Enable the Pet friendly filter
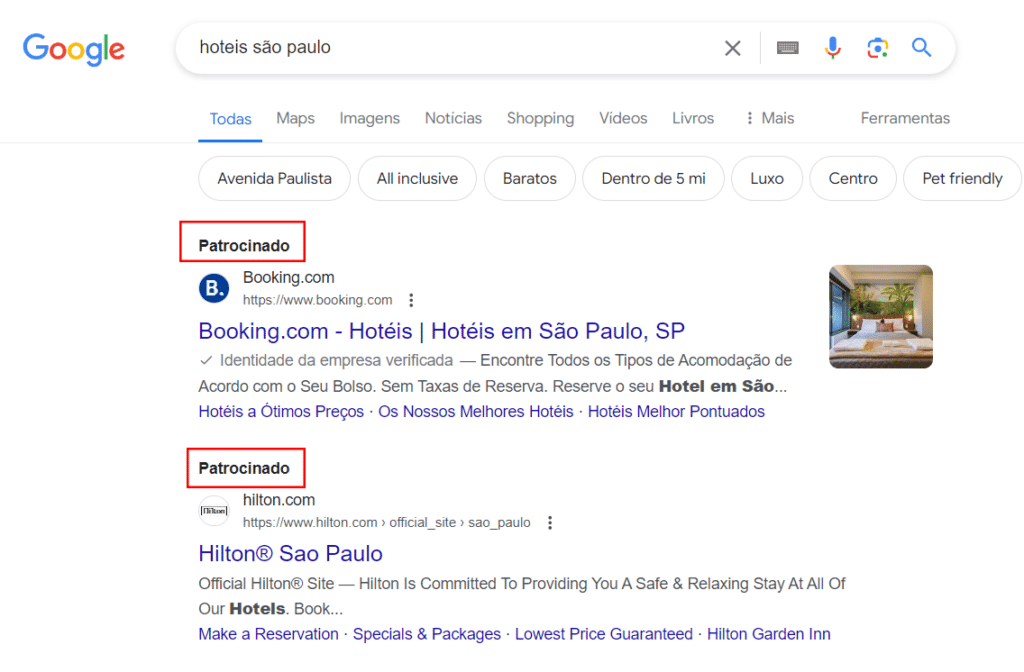The image size is (1024, 672). (x=961, y=178)
